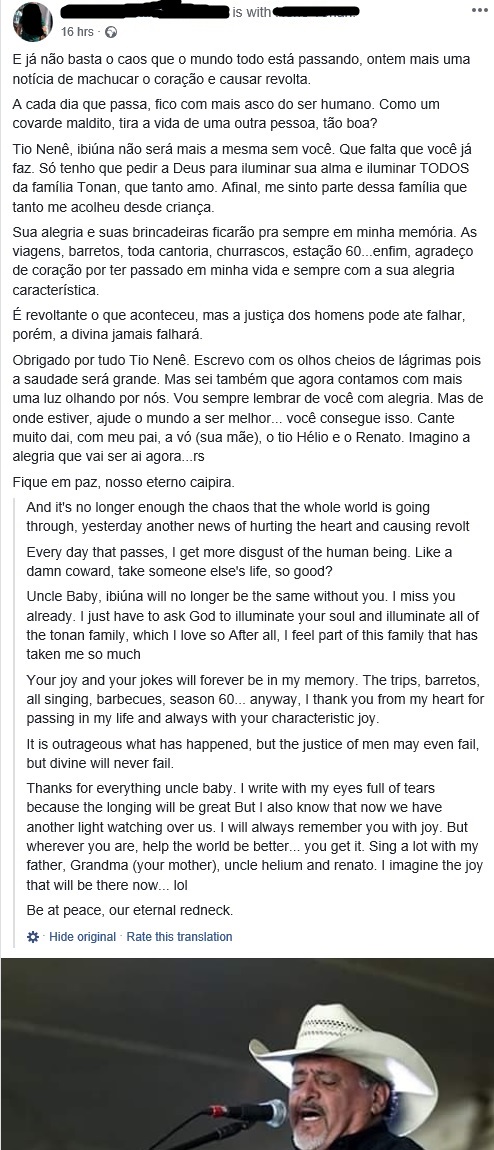Select first paragraph beginning 'E já não basta'
This screenshot has height=1150, width=494.
(242, 68)
